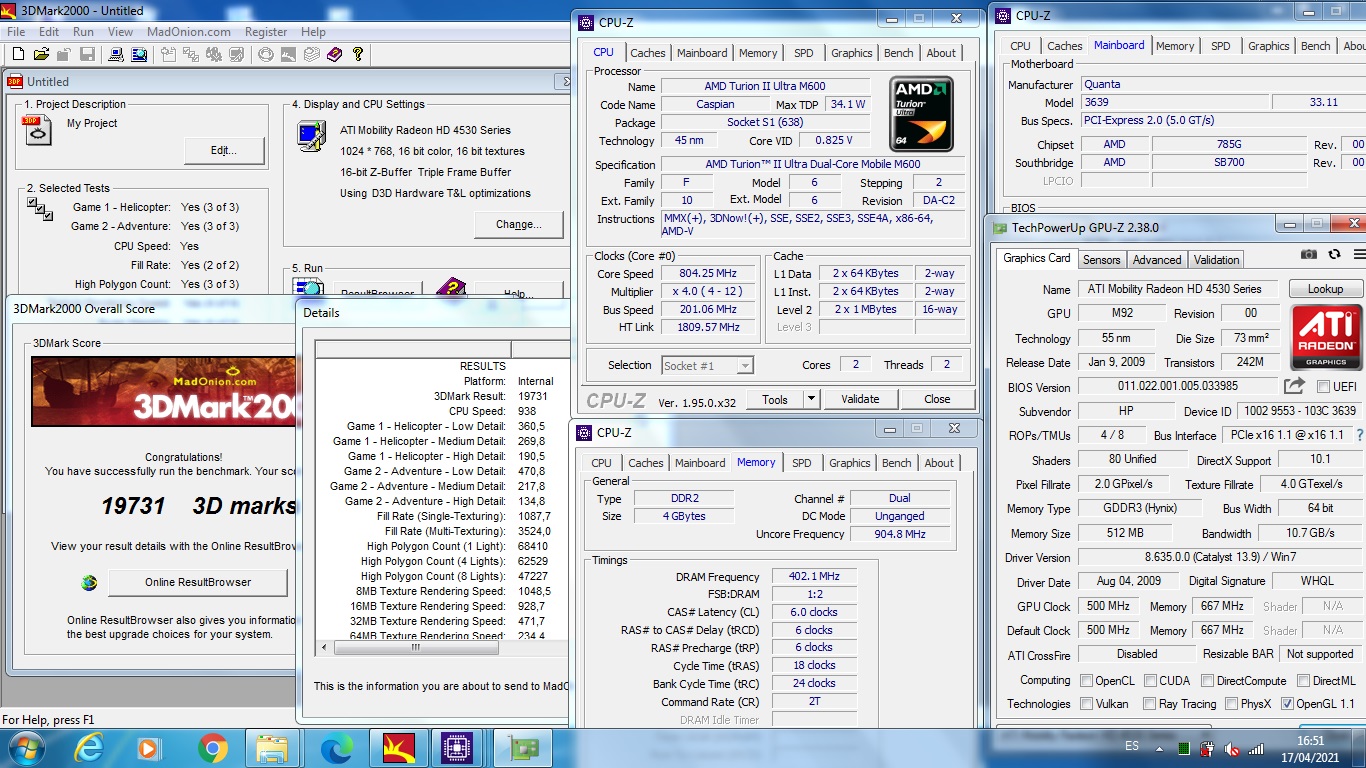Click GPU-Z screenshot camera icon
Image resolution: width=1366 pixels, height=768 pixels.
coord(1309,255)
